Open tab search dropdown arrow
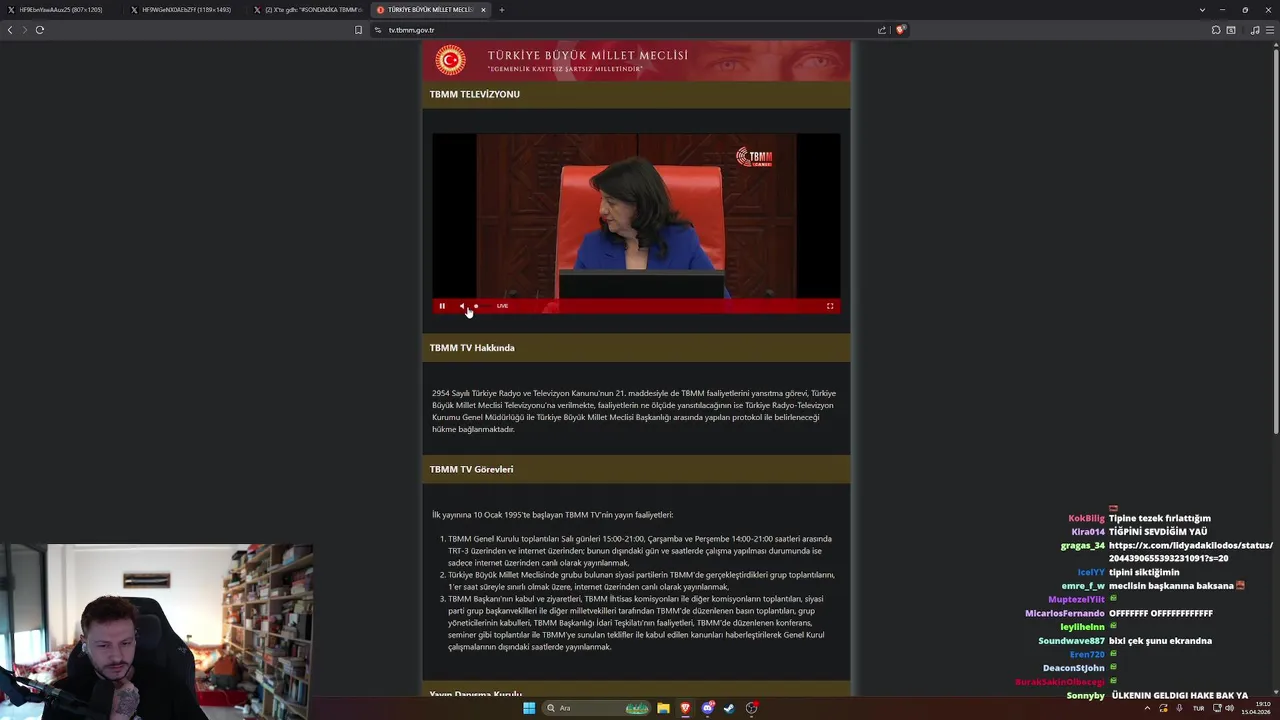Viewport: 1280px width, 720px height. [1202, 10]
